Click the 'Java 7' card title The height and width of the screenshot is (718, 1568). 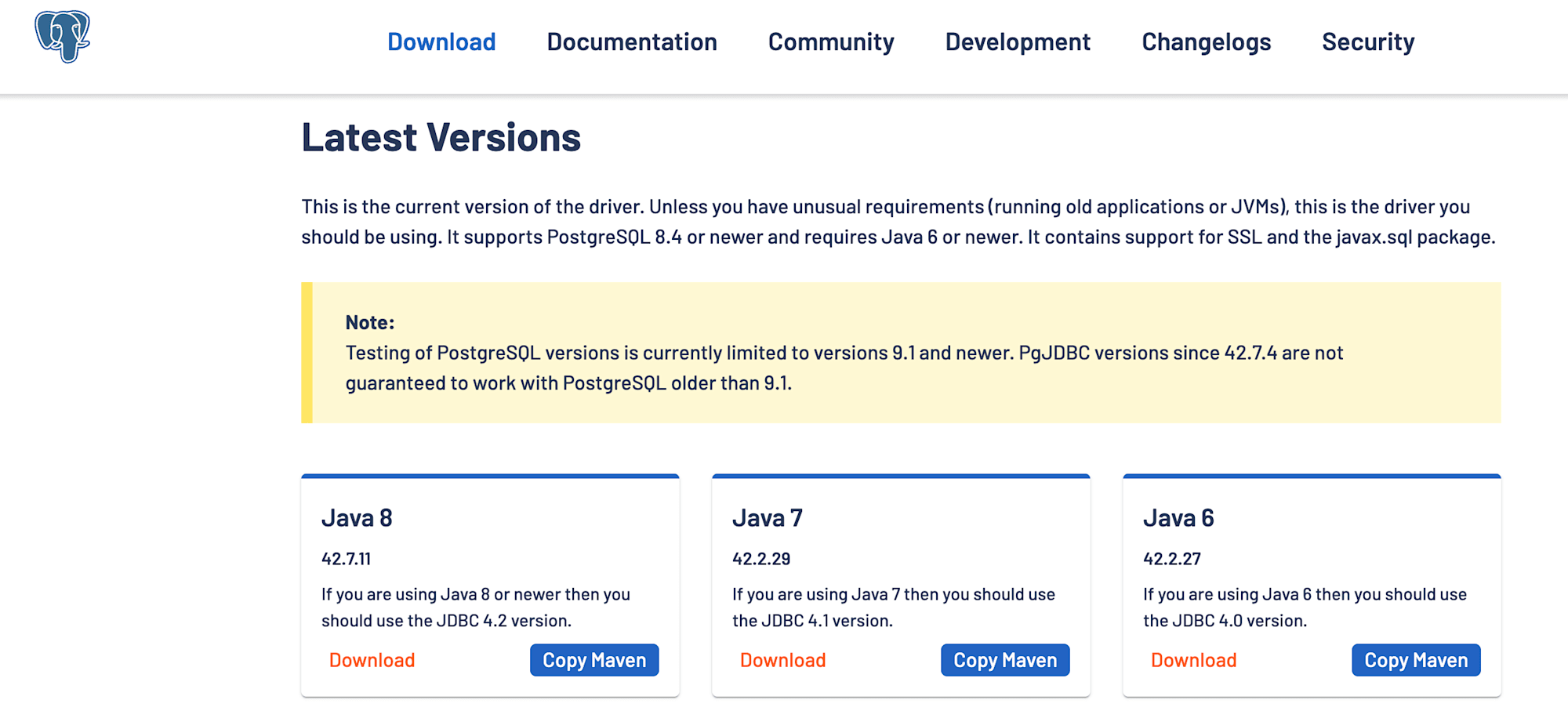pyautogui.click(x=768, y=518)
